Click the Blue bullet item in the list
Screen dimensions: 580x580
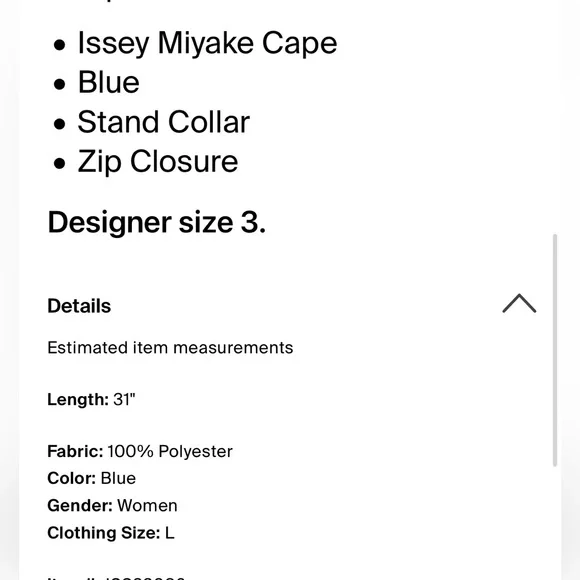109,82
